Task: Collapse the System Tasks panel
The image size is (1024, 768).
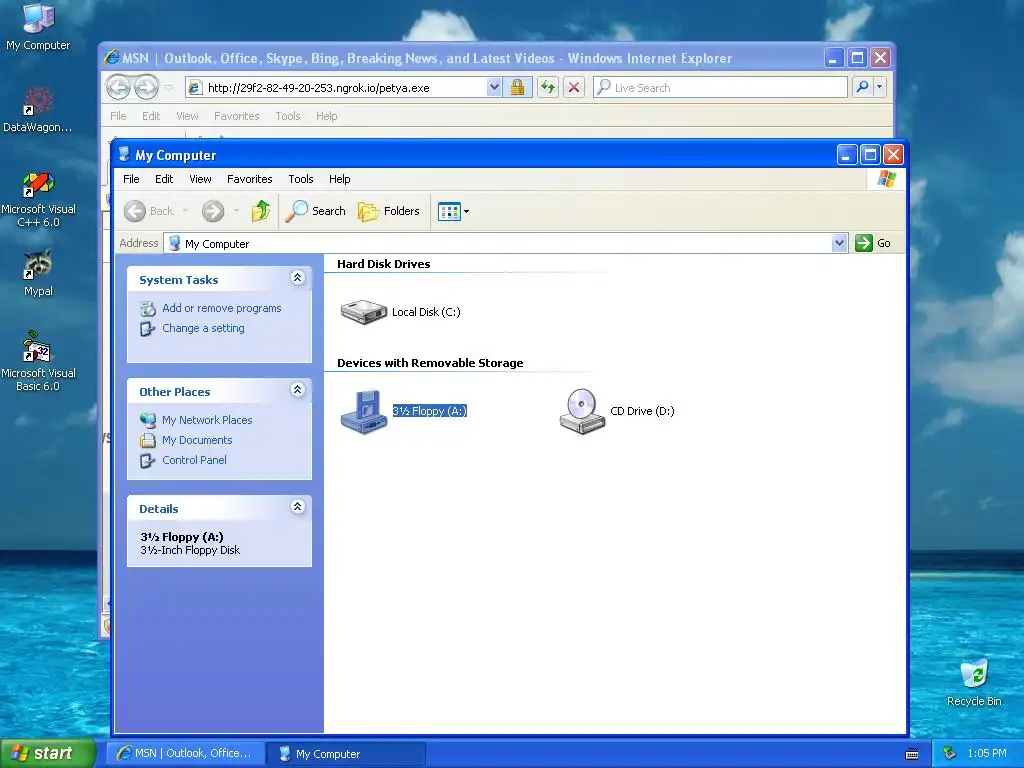Action: coord(297,278)
